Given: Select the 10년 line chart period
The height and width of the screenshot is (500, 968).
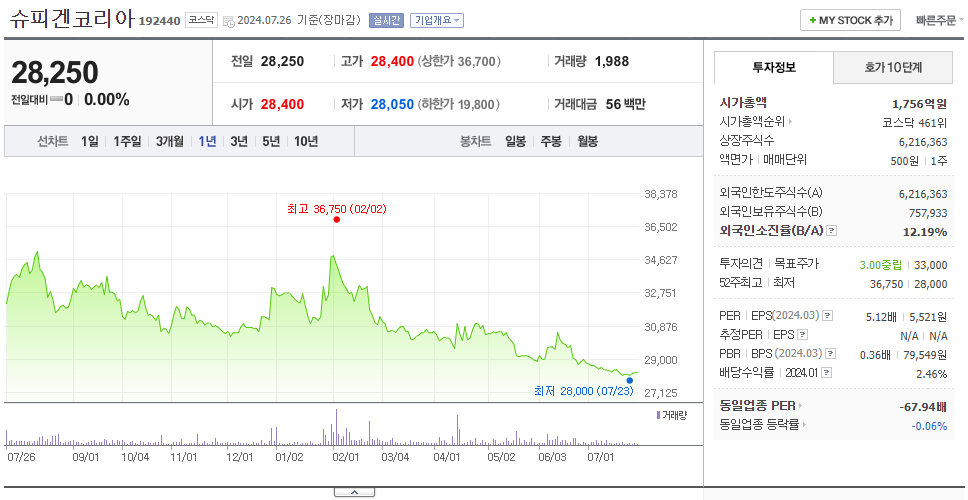Looking at the screenshot, I should 306,141.
